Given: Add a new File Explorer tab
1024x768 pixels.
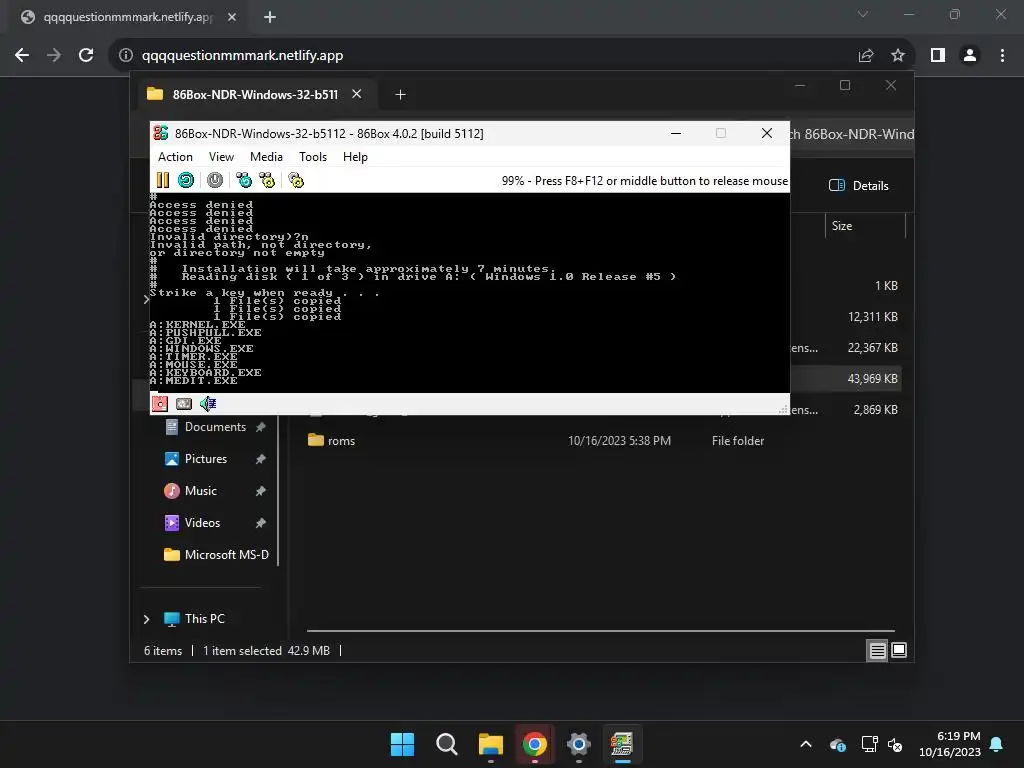Looking at the screenshot, I should coord(400,95).
